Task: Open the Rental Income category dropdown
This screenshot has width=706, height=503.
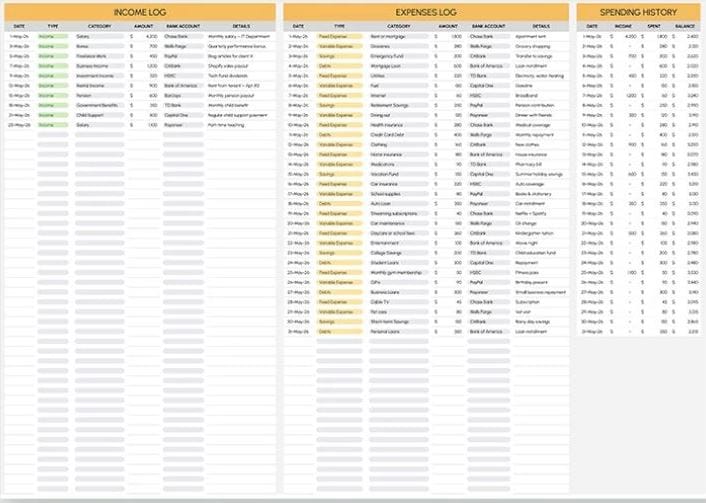Action: (100, 86)
